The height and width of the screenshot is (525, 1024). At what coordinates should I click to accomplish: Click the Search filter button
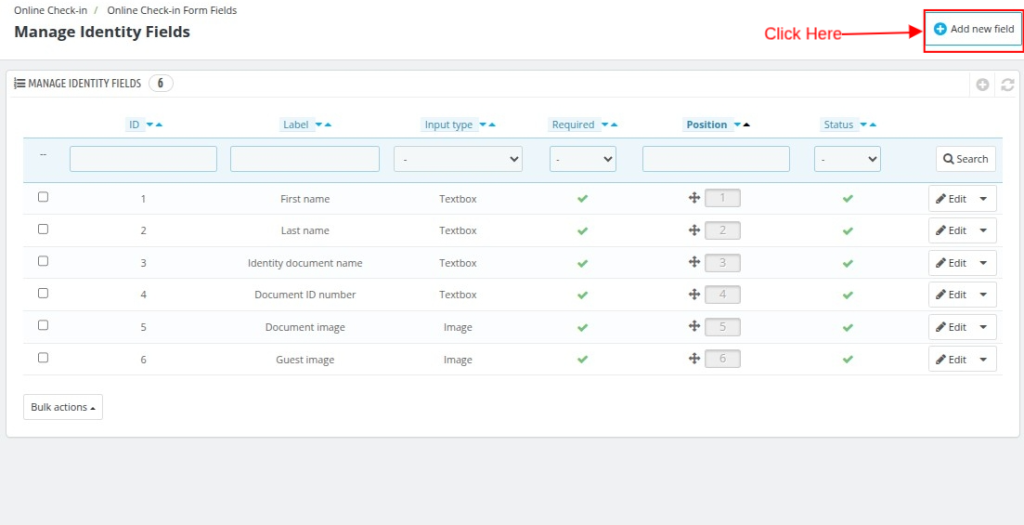(966, 159)
